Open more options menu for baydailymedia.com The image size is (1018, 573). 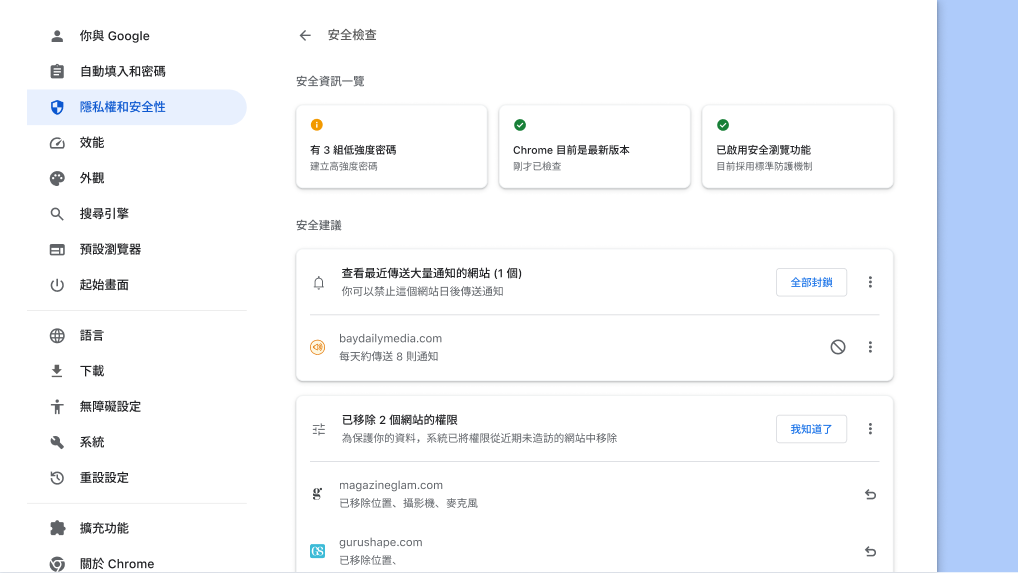(x=870, y=347)
